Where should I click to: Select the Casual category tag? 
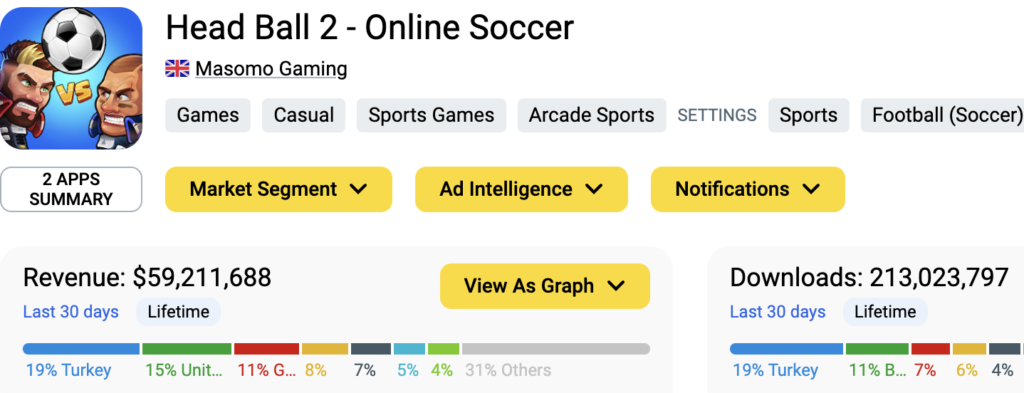(304, 116)
